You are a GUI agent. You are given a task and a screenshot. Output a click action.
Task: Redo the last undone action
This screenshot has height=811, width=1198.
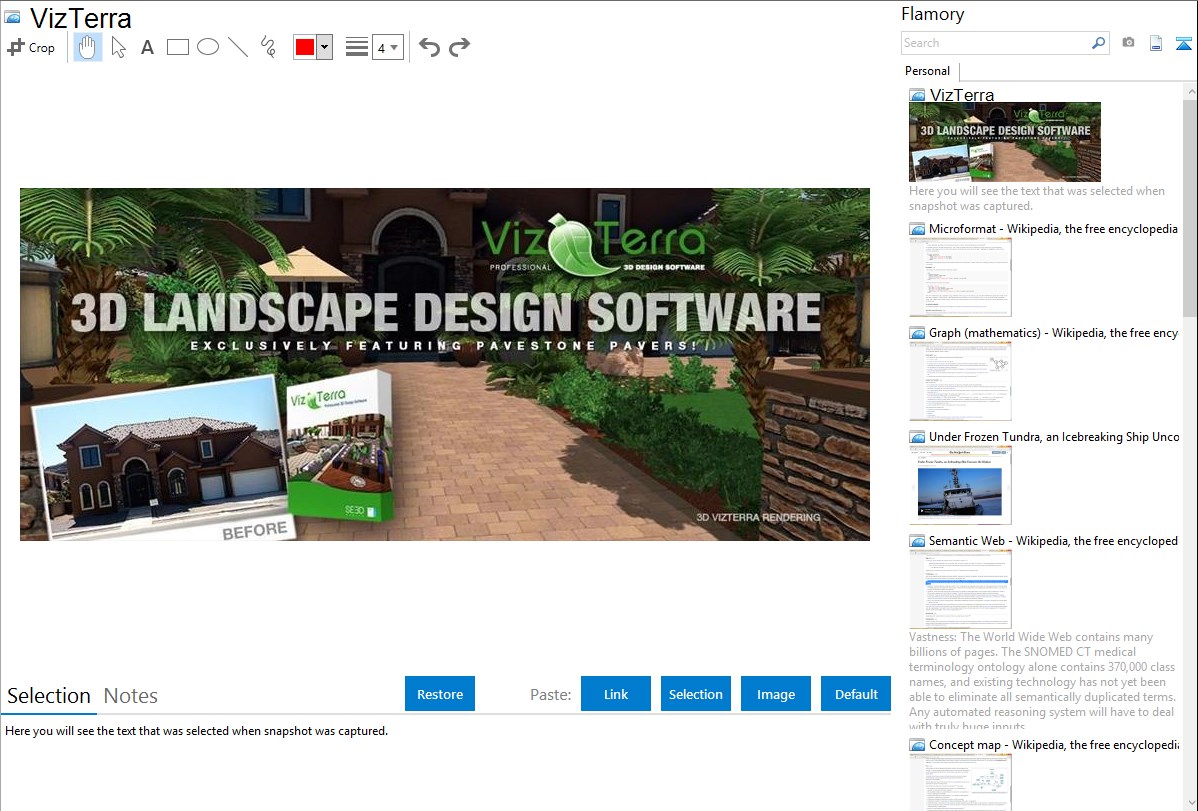(459, 47)
